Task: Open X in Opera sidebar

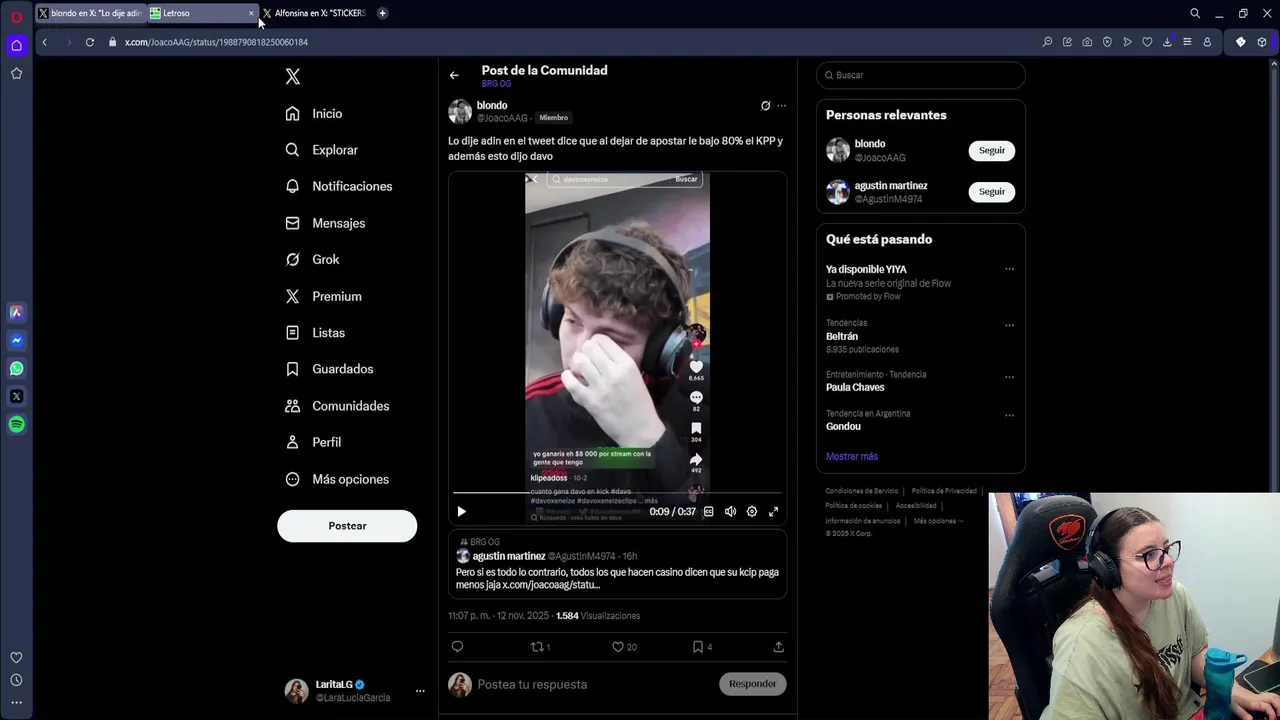Action: coord(16,396)
